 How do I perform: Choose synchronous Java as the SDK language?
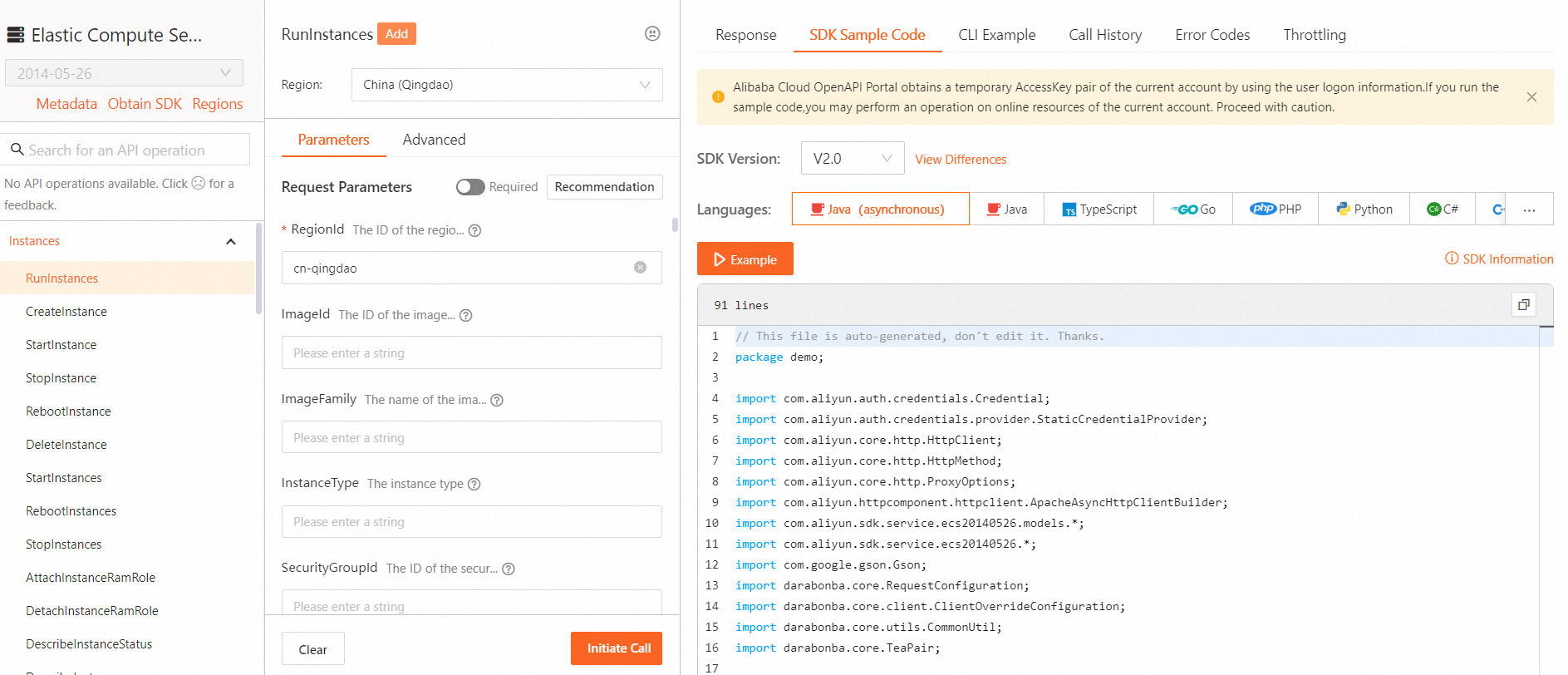point(1007,209)
